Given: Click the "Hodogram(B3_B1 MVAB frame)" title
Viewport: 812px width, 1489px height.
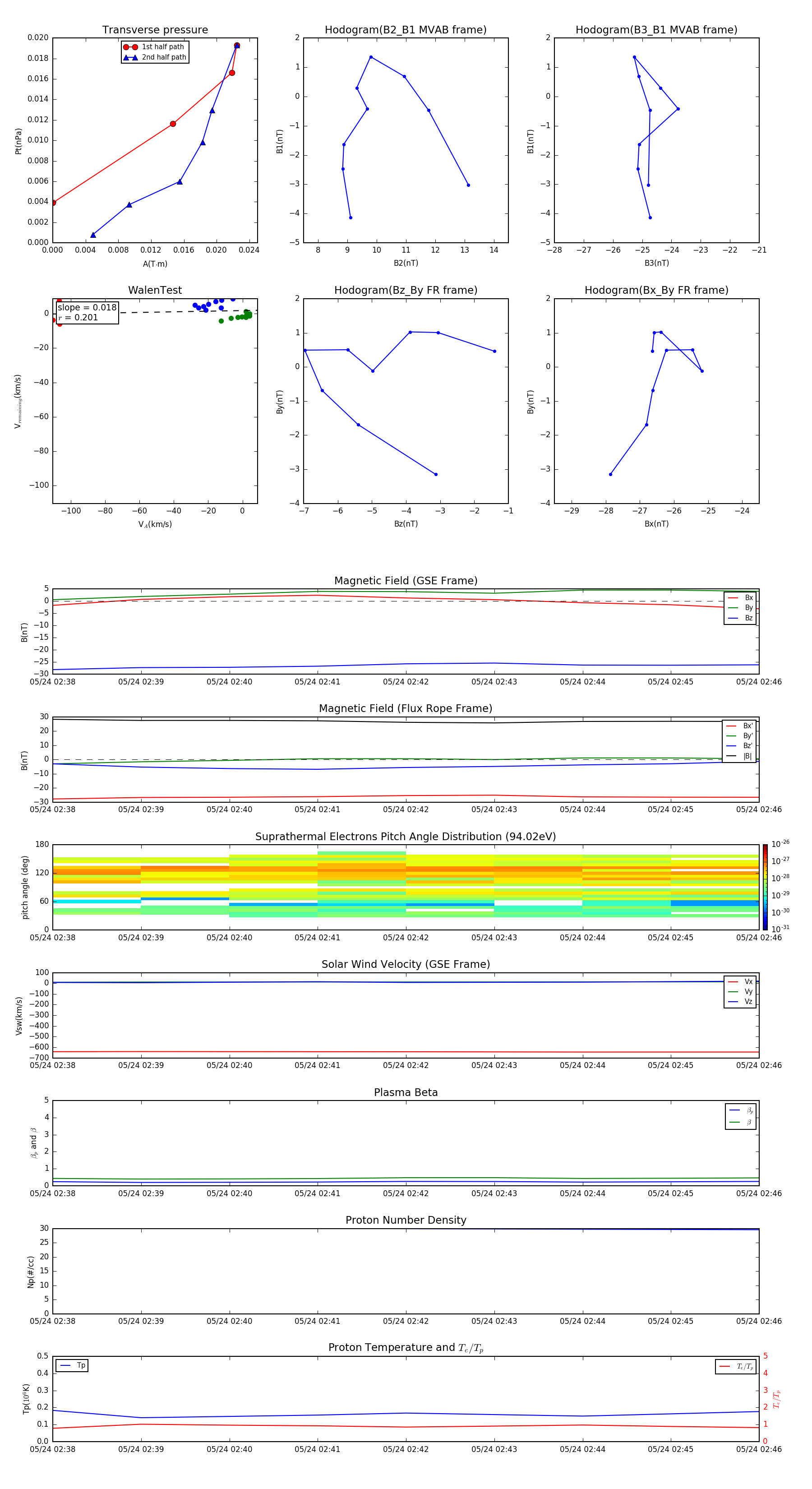Looking at the screenshot, I should click(656, 30).
